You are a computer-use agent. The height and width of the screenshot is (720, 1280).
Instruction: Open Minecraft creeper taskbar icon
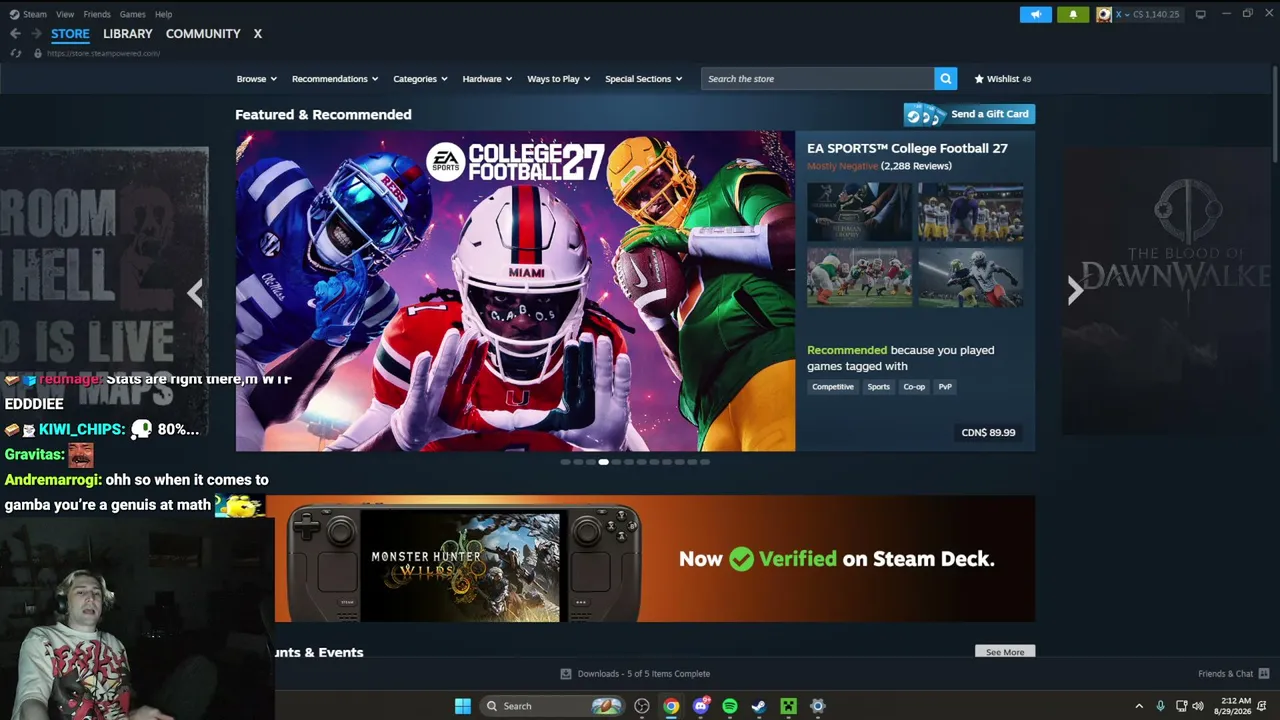coord(788,706)
